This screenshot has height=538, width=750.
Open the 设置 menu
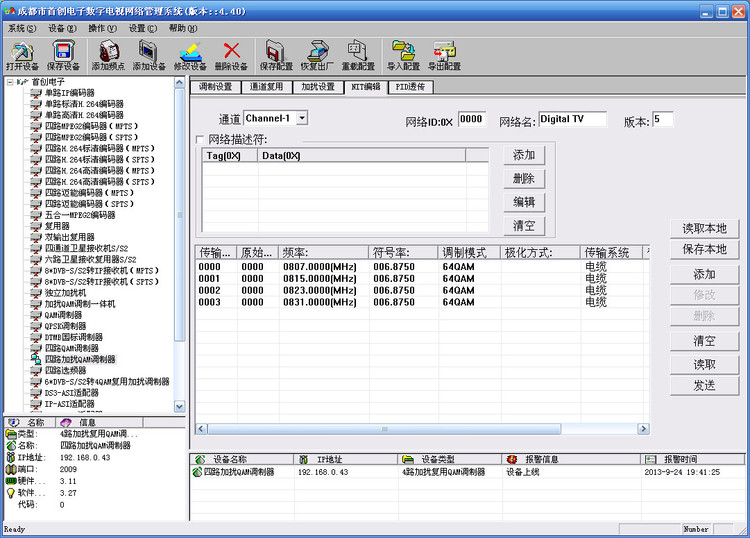tap(143, 28)
